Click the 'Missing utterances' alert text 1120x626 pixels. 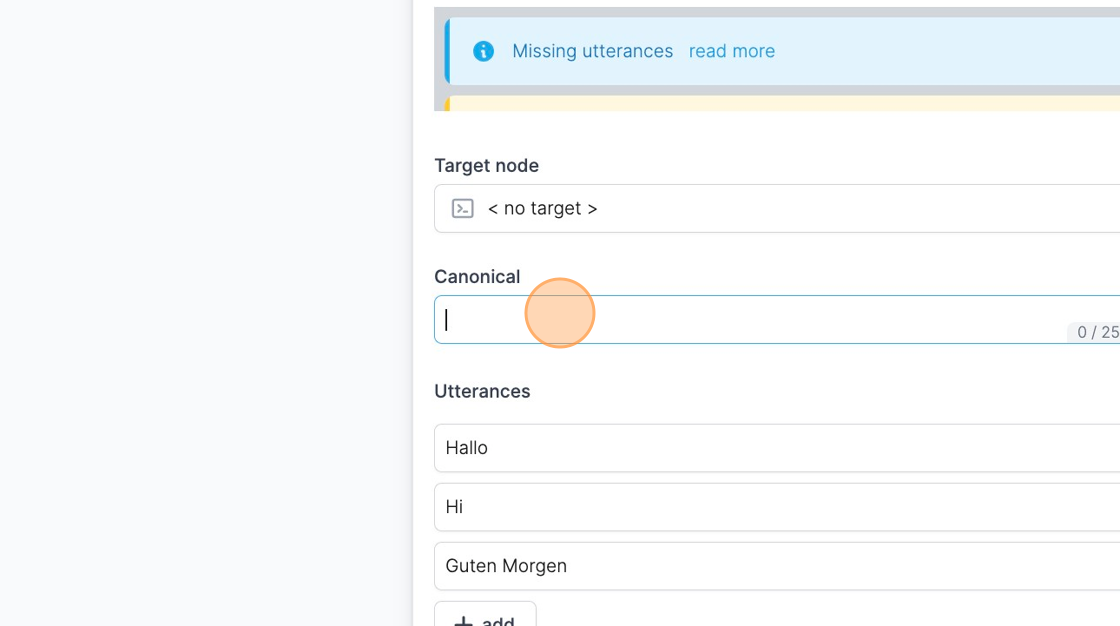pyautogui.click(x=592, y=51)
